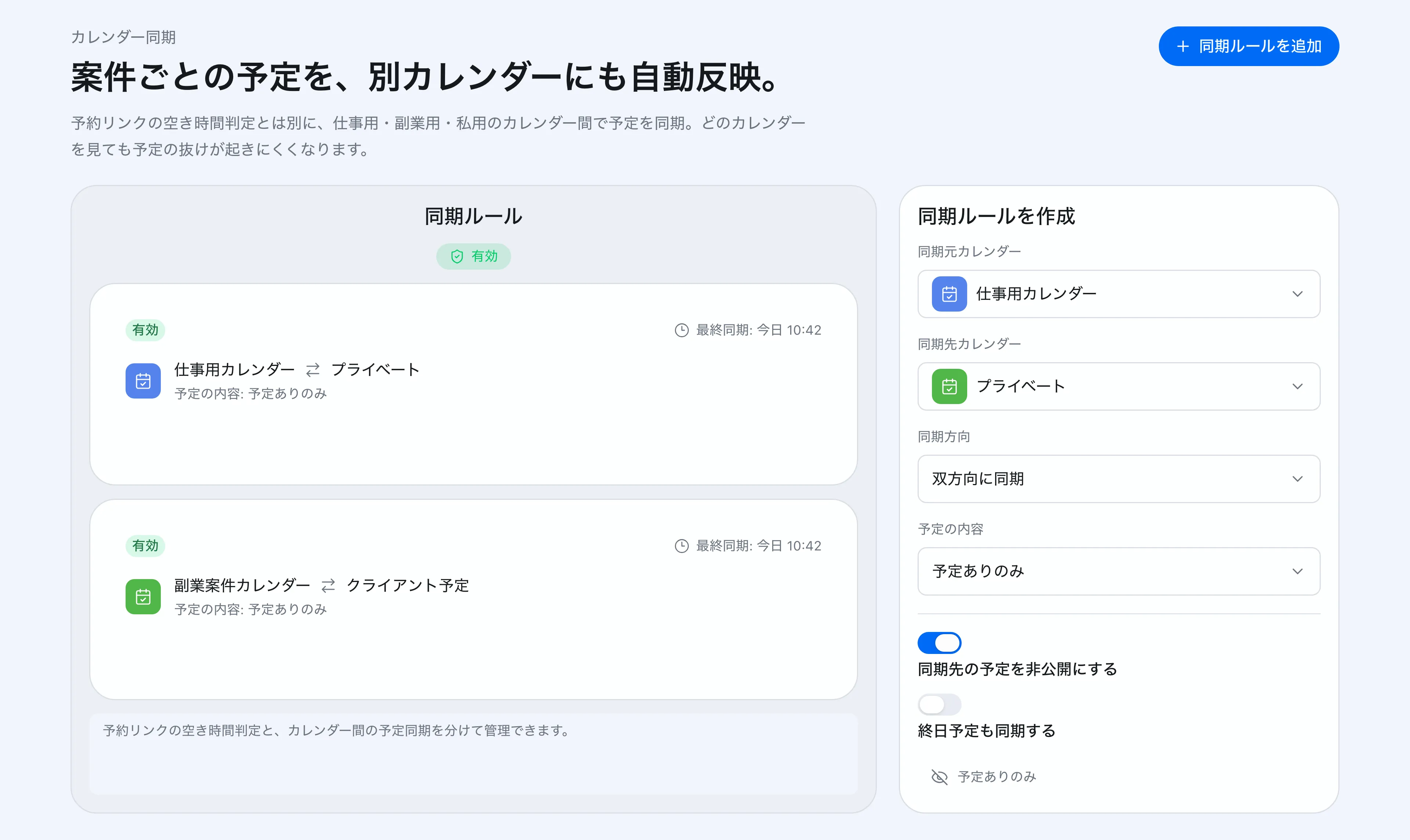The image size is (1410, 840).
Task: Open the 副業案件カレンダー ⇄ クライアント予定 rule card
Action: point(473,599)
